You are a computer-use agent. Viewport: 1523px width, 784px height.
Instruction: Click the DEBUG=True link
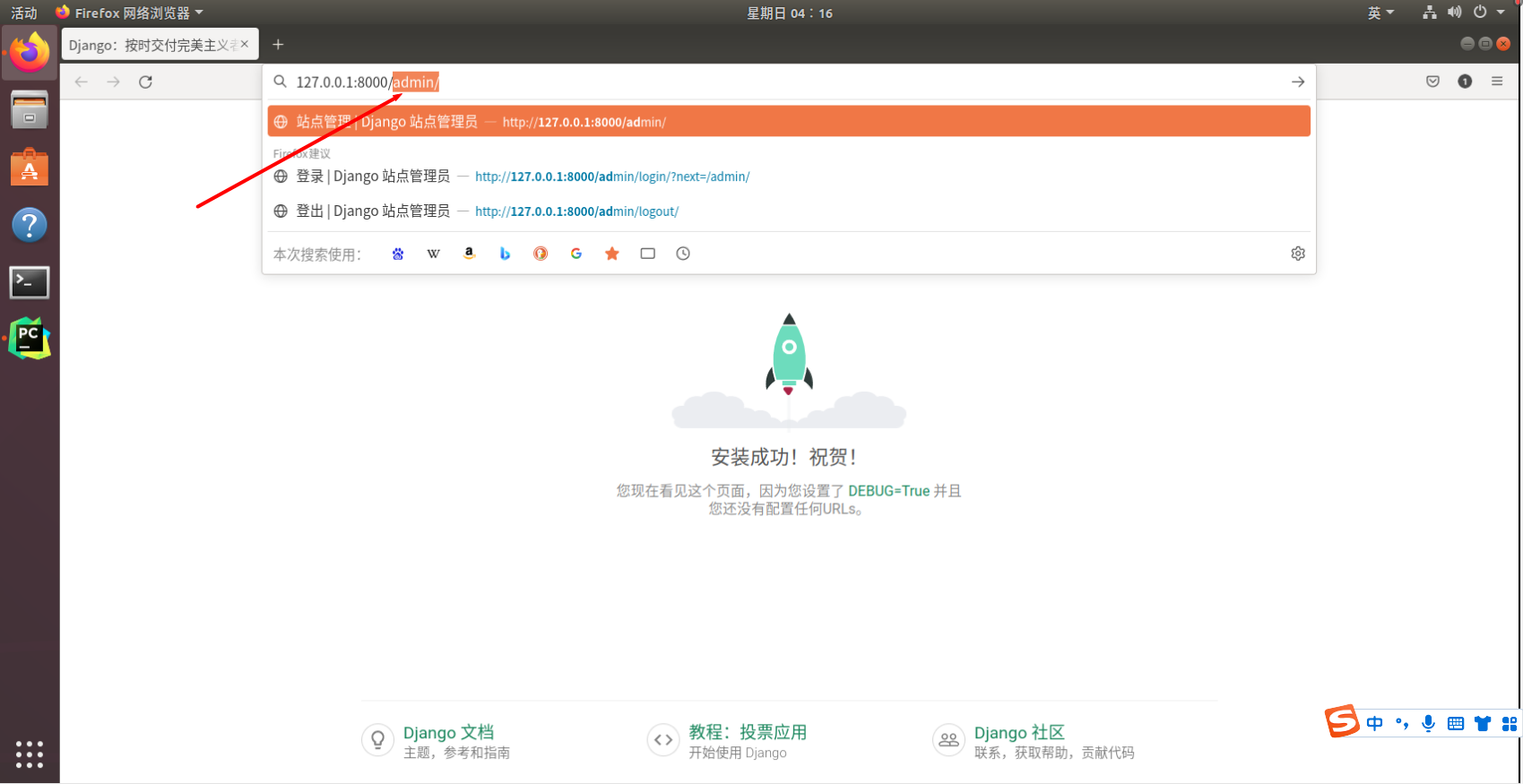point(889,491)
